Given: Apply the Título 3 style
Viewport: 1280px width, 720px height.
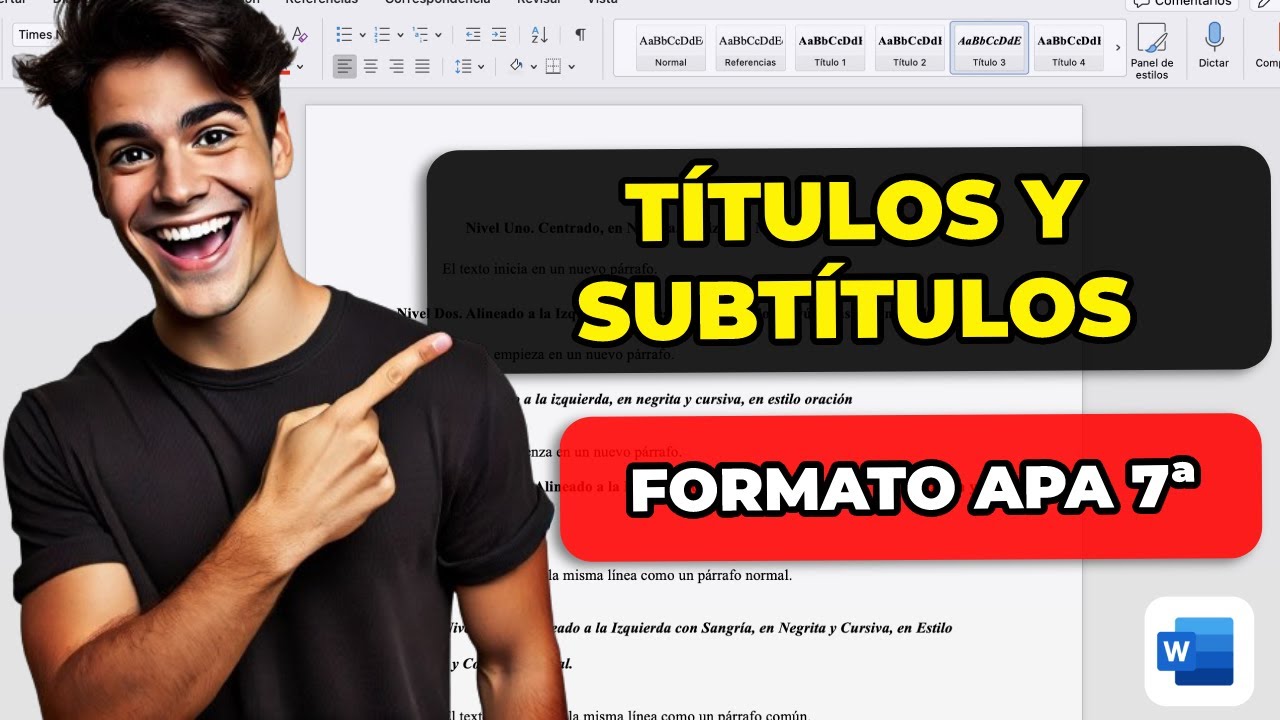Looking at the screenshot, I should [x=989, y=48].
